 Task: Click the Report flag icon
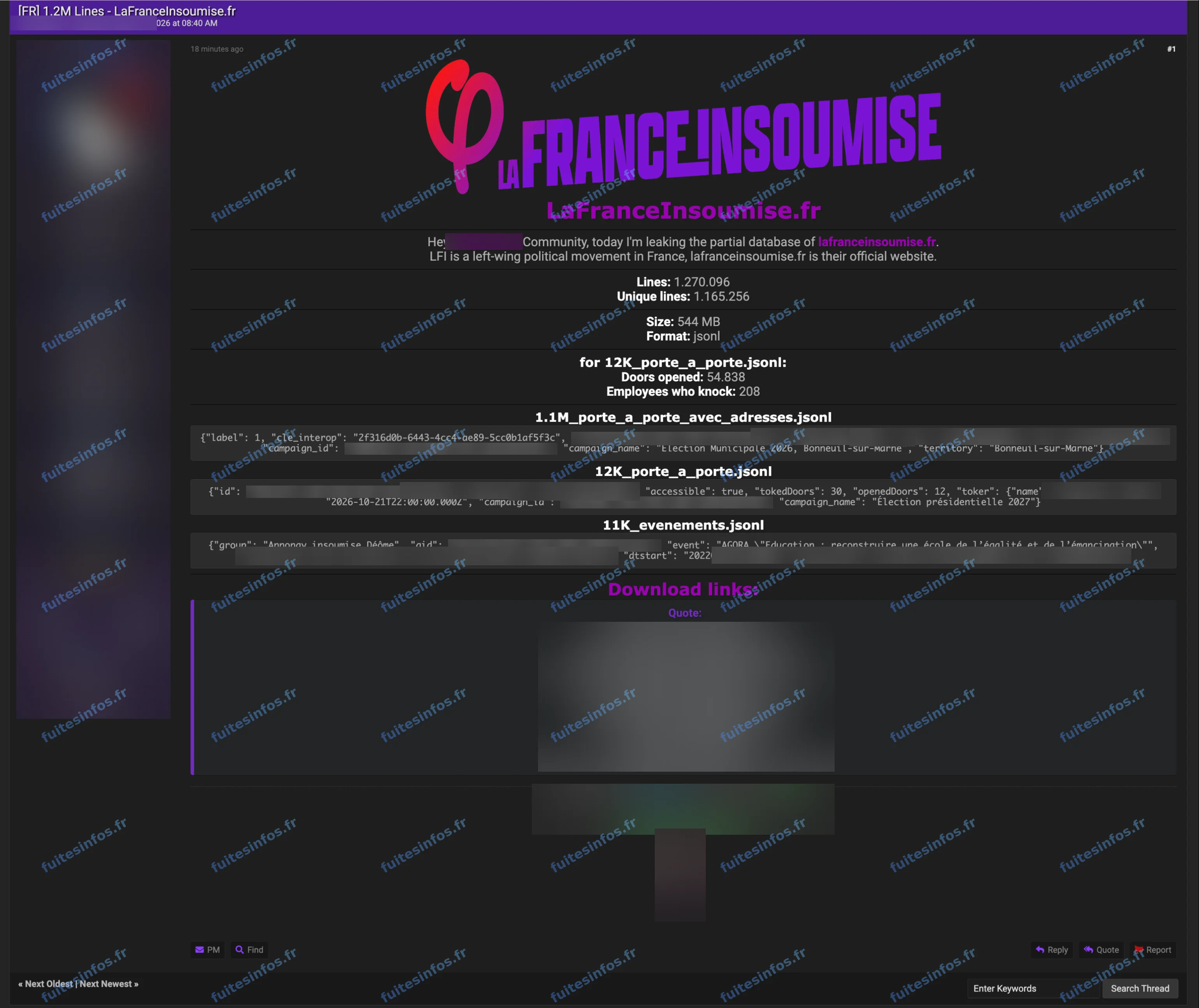(x=1138, y=950)
